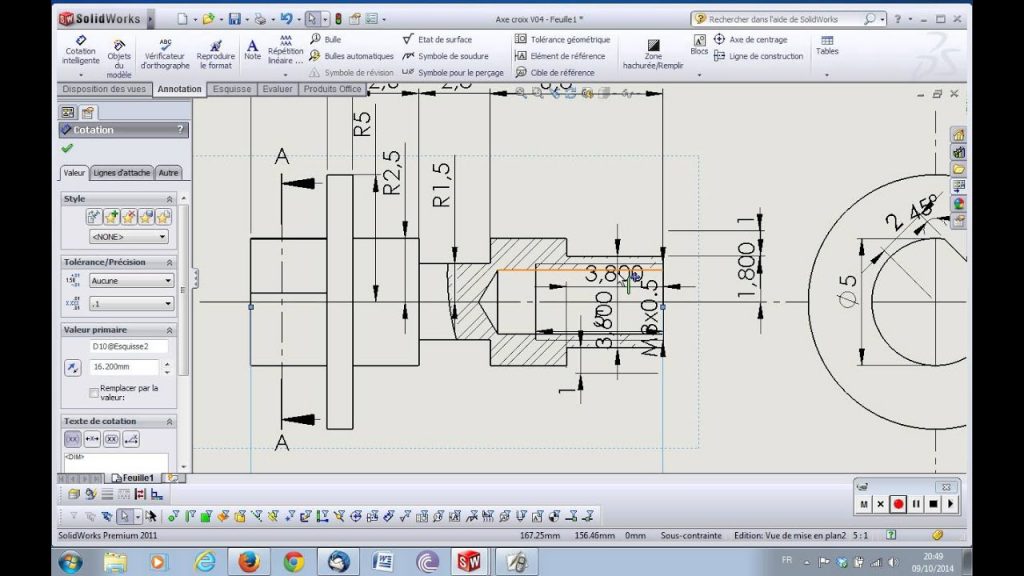Open the Tables tool
Image resolution: width=1024 pixels, height=576 pixels.
[827, 45]
